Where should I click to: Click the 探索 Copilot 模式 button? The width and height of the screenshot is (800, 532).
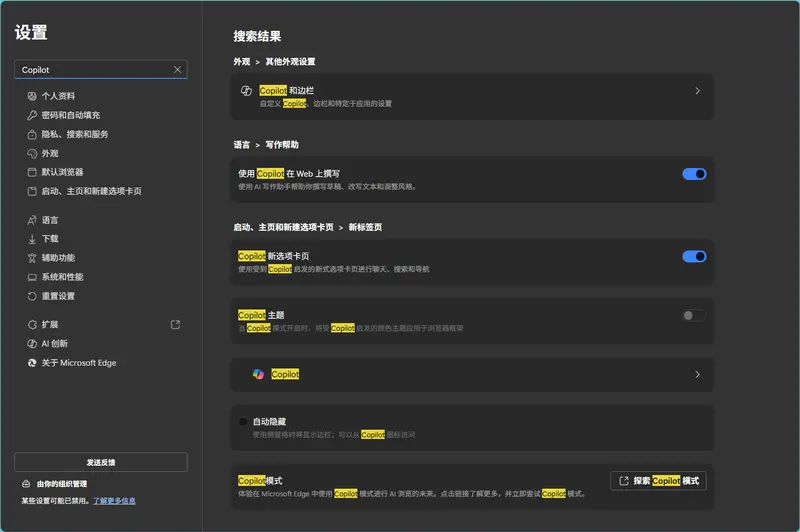pyautogui.click(x=658, y=480)
